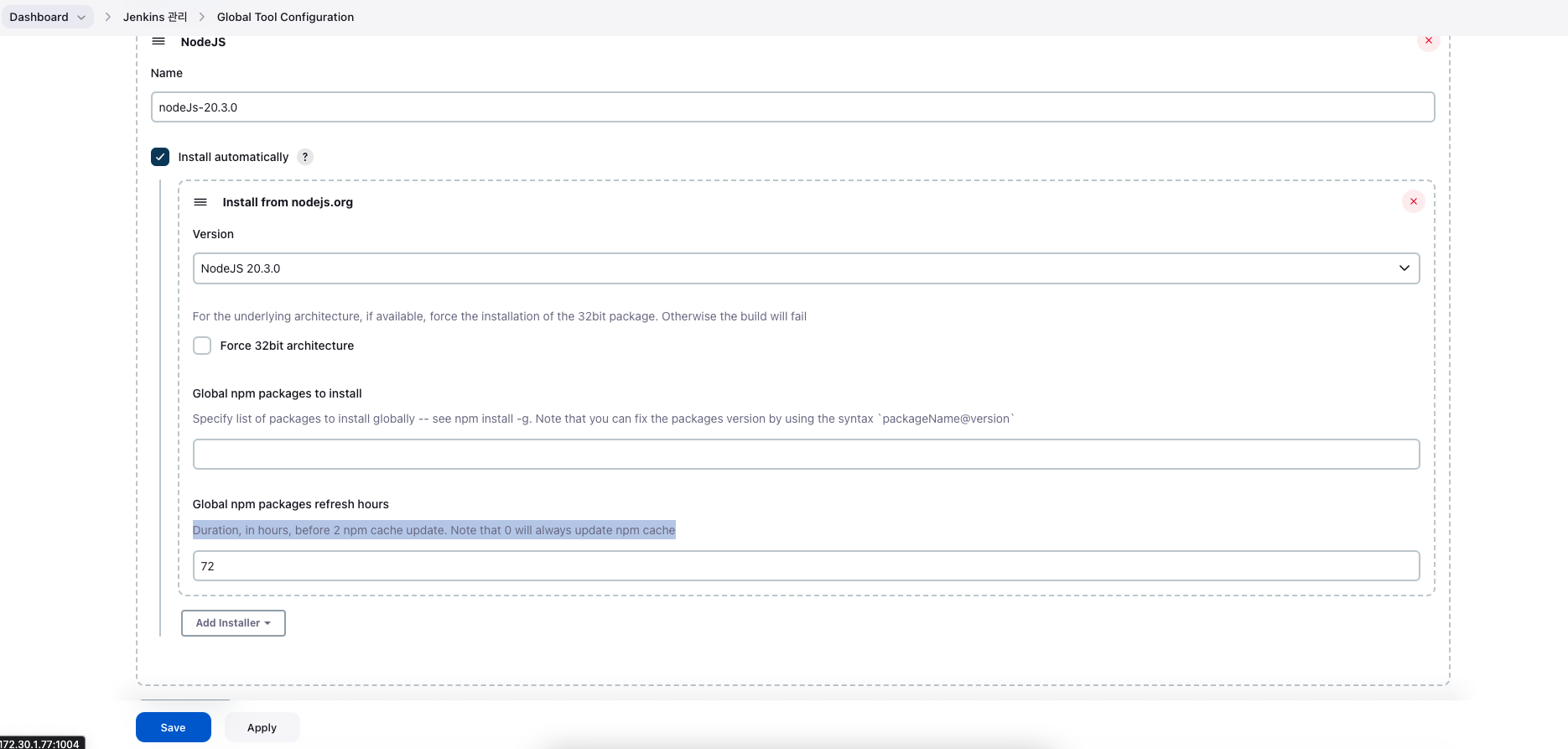Select the Install automatically label text
Image resolution: width=1568 pixels, height=749 pixels.
pyautogui.click(x=233, y=157)
